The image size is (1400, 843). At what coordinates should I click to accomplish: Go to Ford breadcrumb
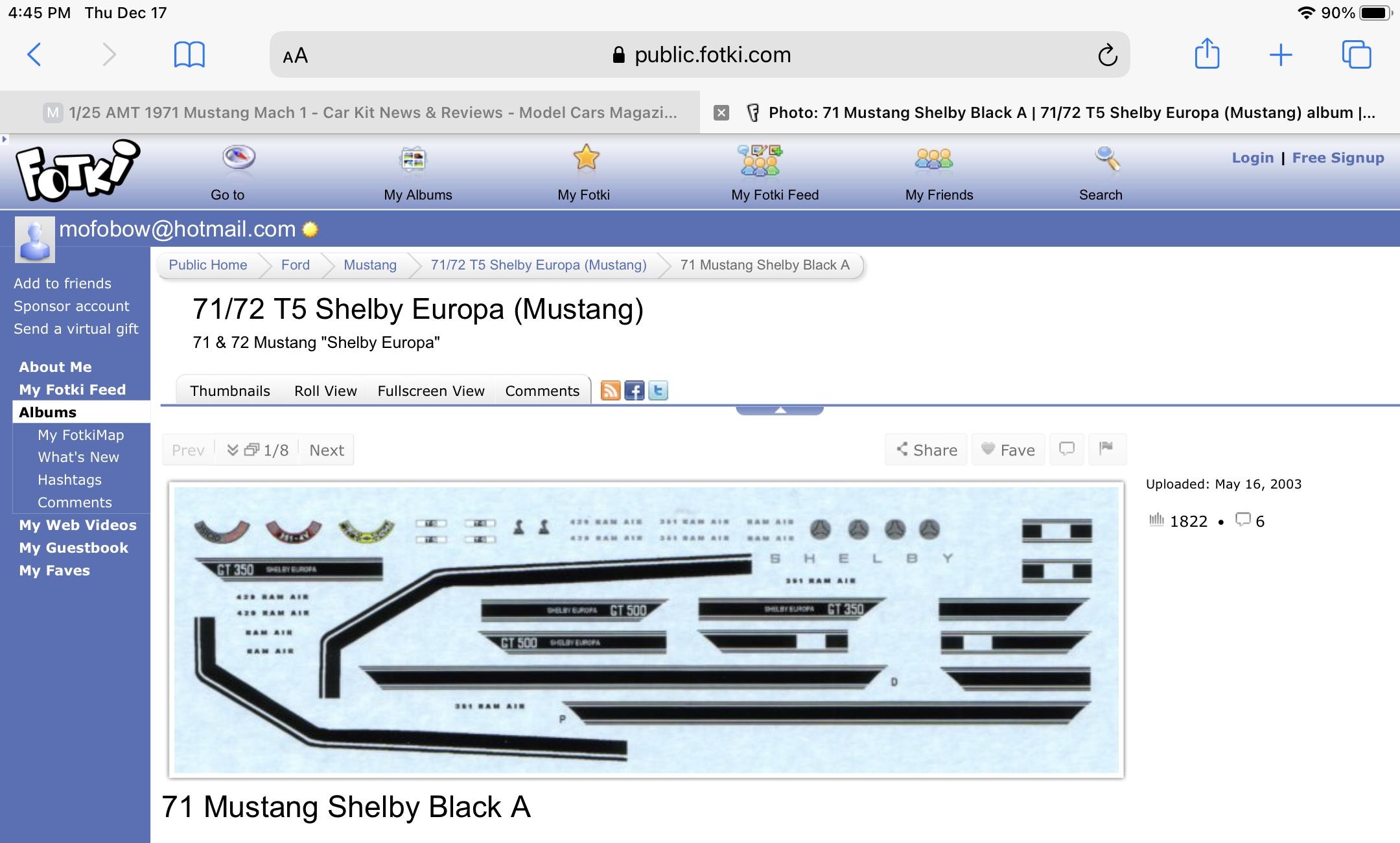(x=295, y=265)
